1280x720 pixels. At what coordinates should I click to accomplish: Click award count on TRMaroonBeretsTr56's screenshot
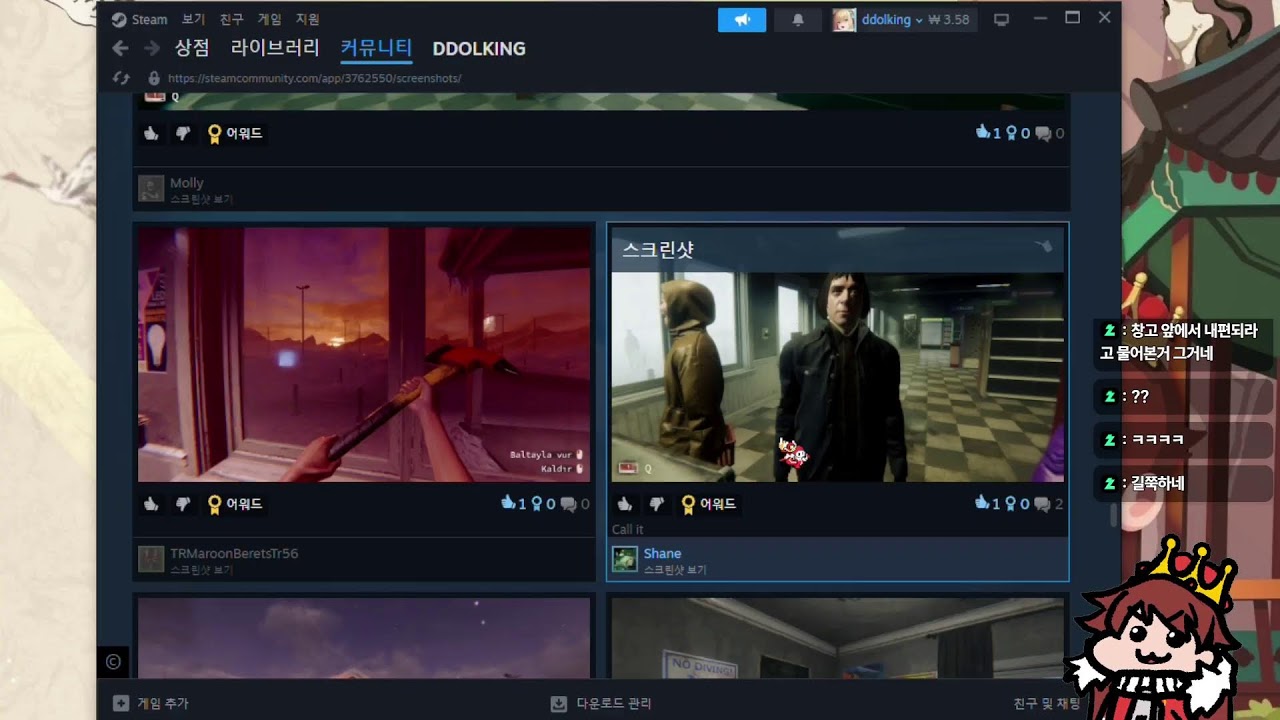pos(542,504)
